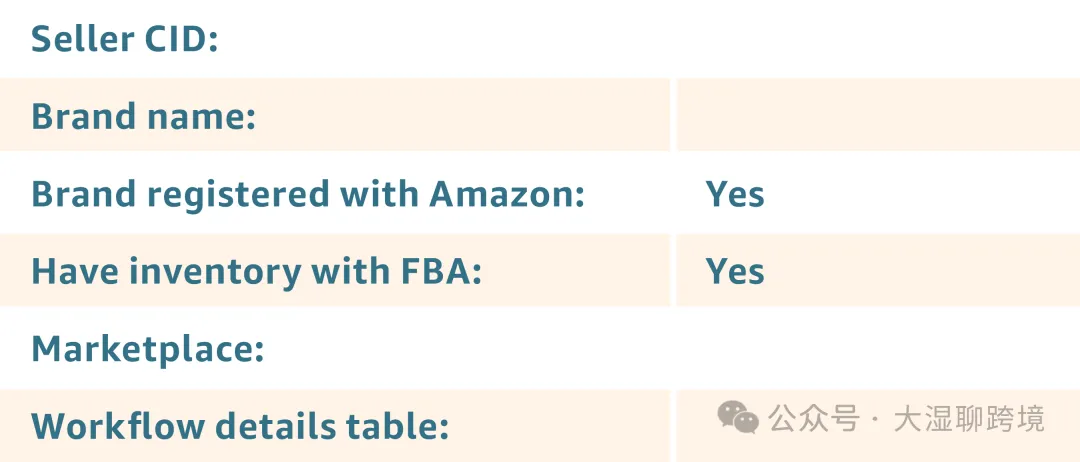This screenshot has width=1080, height=462.
Task: Click 'Yes' next to Have inventory with FBA
Action: 735,271
